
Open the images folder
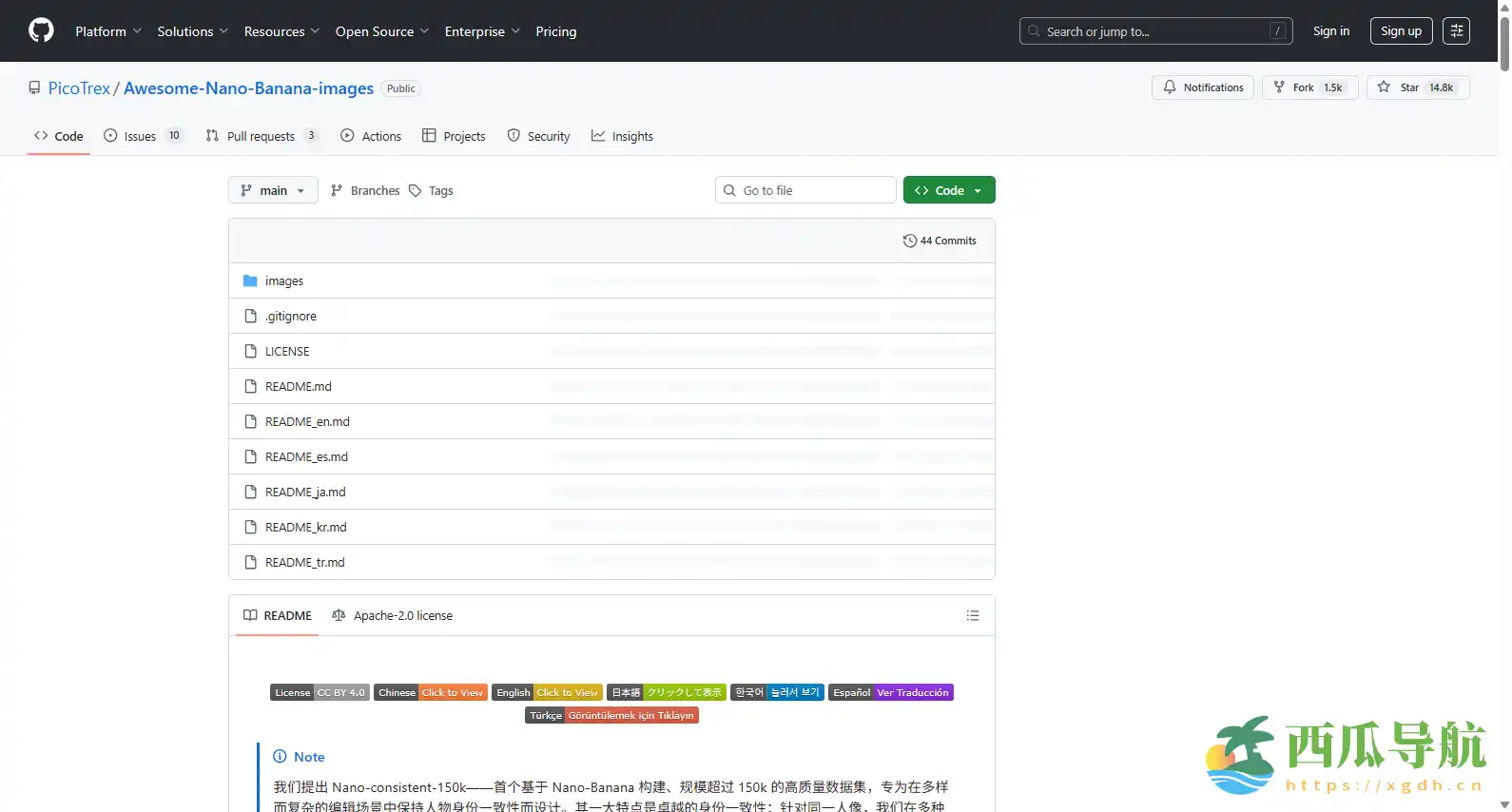click(283, 281)
